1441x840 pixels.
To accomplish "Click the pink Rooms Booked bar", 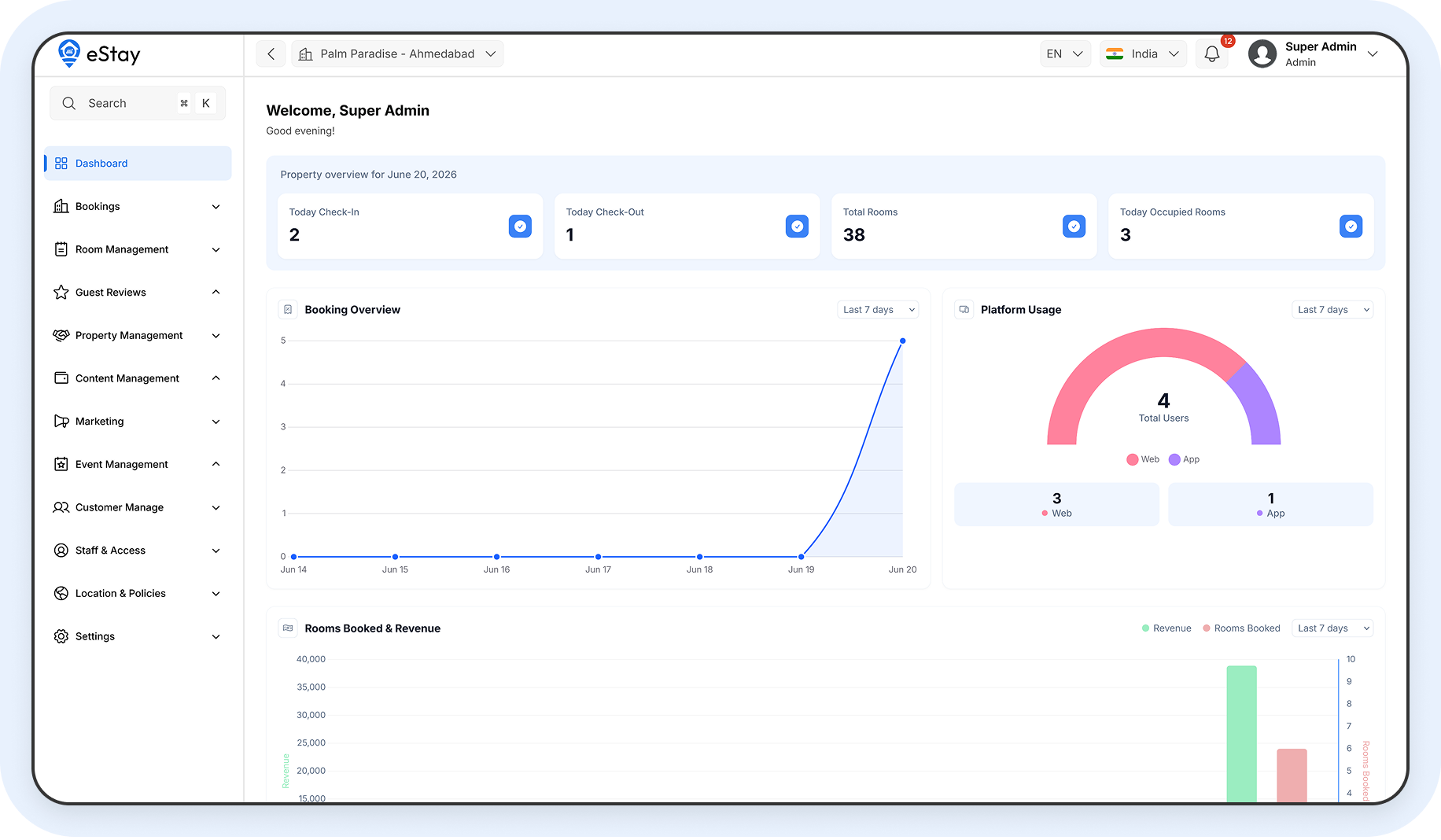I will 1292,775.
